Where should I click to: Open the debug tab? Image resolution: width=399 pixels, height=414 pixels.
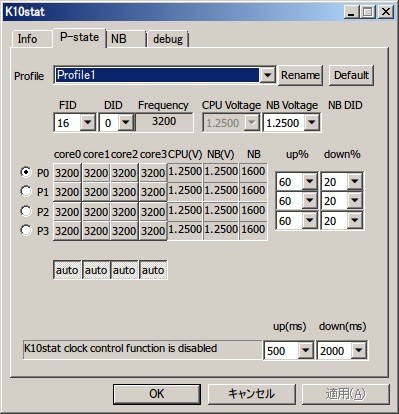tap(168, 39)
